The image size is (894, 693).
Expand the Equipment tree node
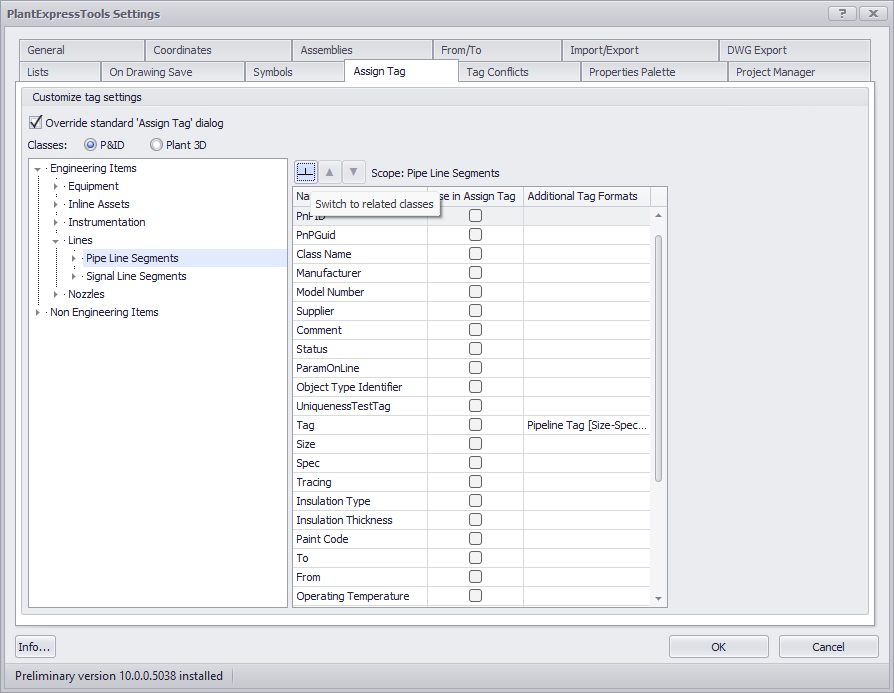click(55, 187)
